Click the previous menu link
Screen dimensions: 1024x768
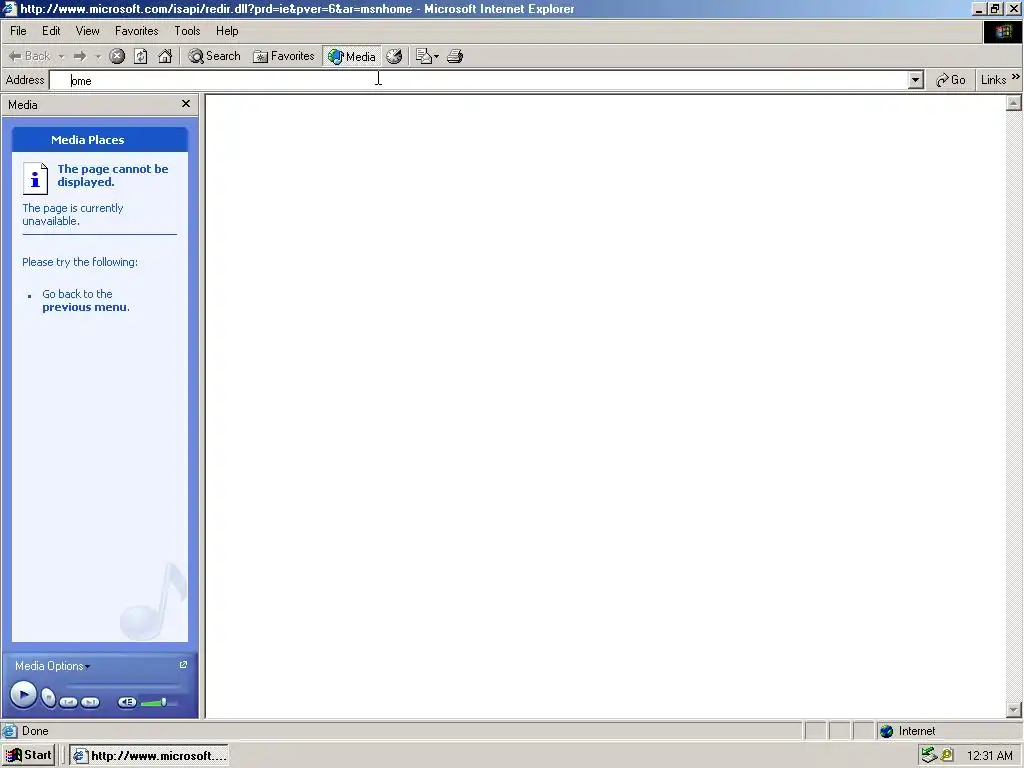[84, 307]
